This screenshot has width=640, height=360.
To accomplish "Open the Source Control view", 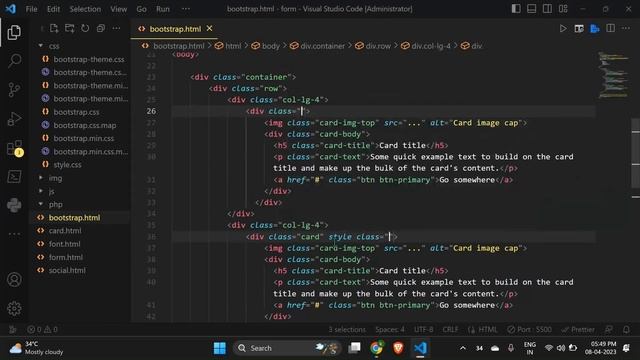I will click(x=14, y=89).
